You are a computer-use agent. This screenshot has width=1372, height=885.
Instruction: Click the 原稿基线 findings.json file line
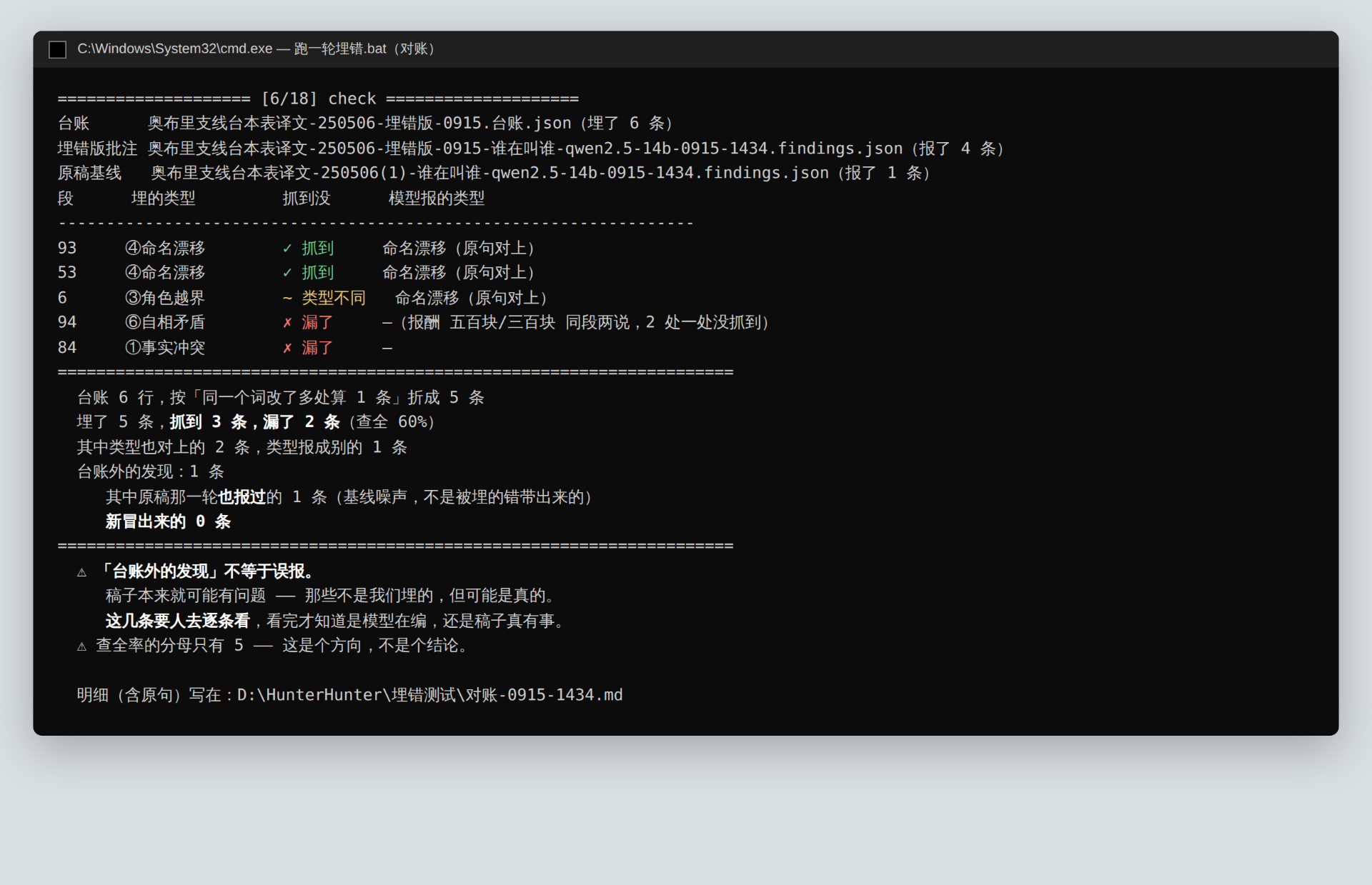pyautogui.click(x=494, y=173)
